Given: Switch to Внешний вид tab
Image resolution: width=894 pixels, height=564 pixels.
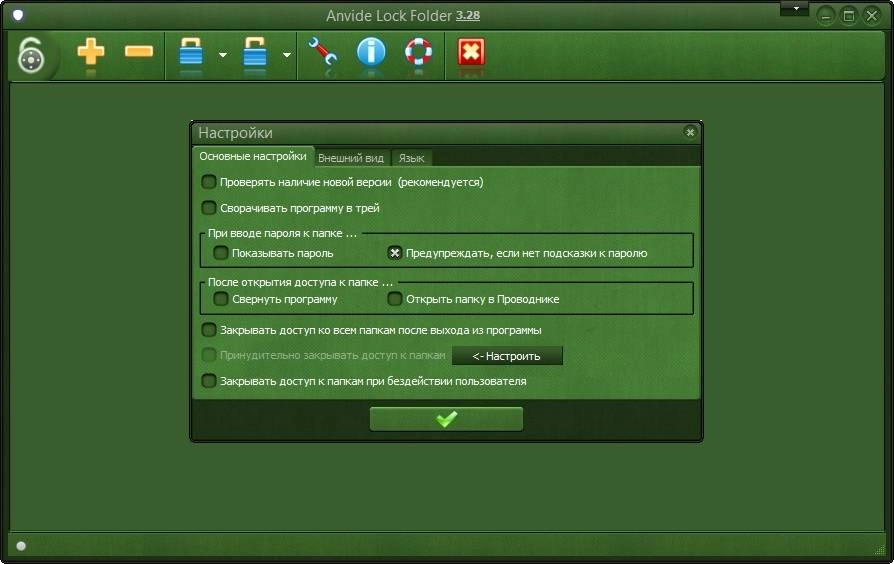Looking at the screenshot, I should (351, 158).
